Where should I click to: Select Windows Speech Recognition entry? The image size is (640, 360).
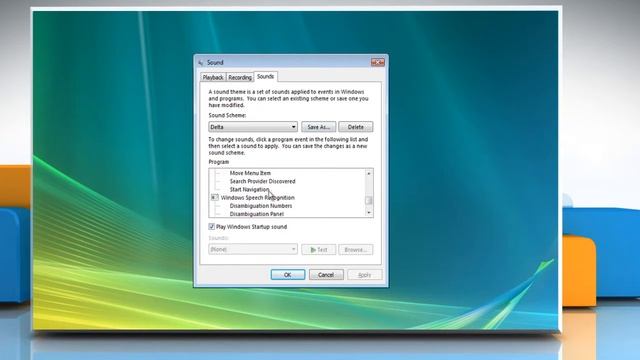tap(258, 198)
